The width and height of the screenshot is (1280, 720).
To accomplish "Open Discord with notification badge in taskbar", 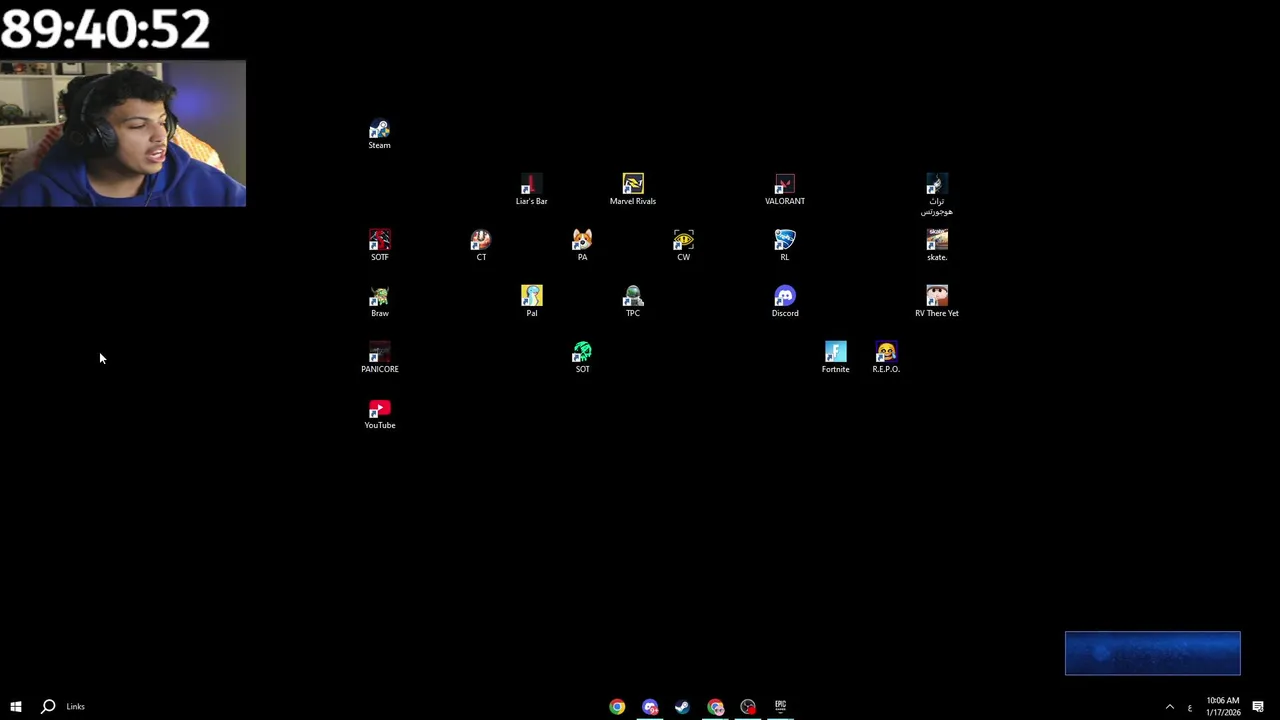I will point(650,707).
